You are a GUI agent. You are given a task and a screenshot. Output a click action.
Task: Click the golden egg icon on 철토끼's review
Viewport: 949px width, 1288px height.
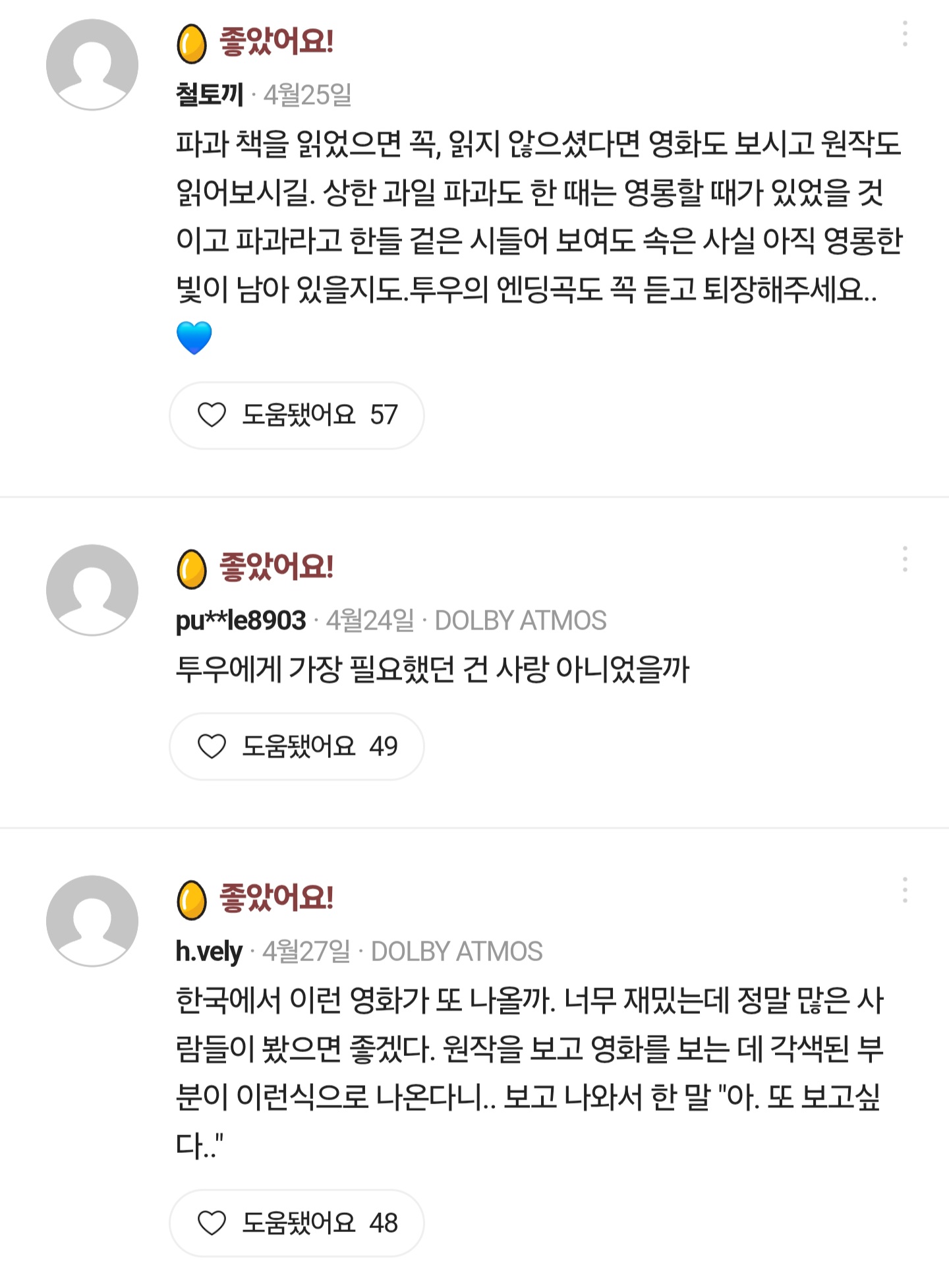[x=192, y=44]
